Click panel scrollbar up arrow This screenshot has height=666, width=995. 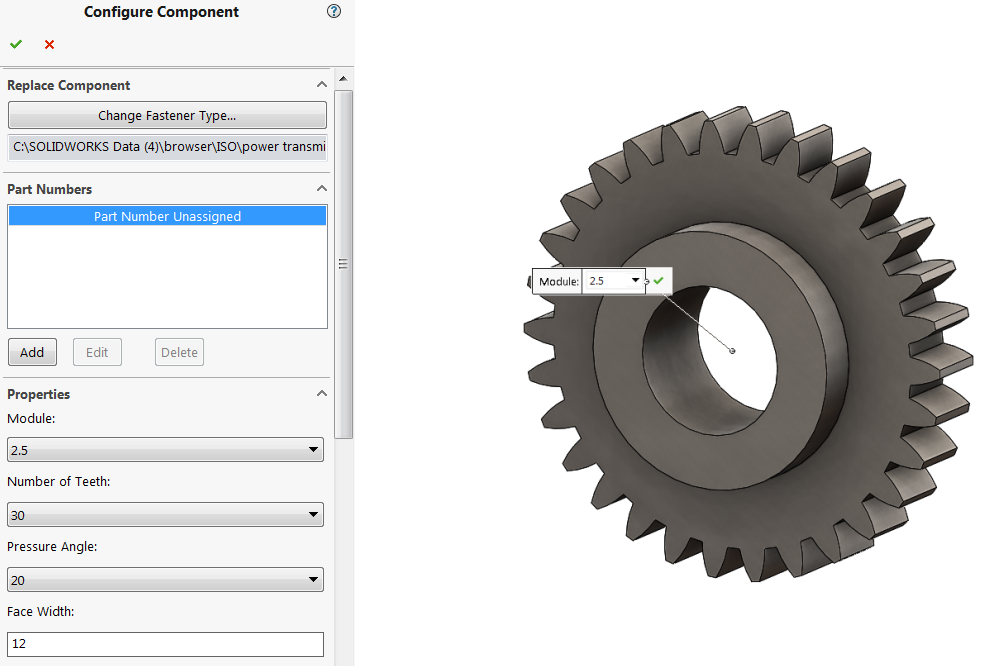343,79
